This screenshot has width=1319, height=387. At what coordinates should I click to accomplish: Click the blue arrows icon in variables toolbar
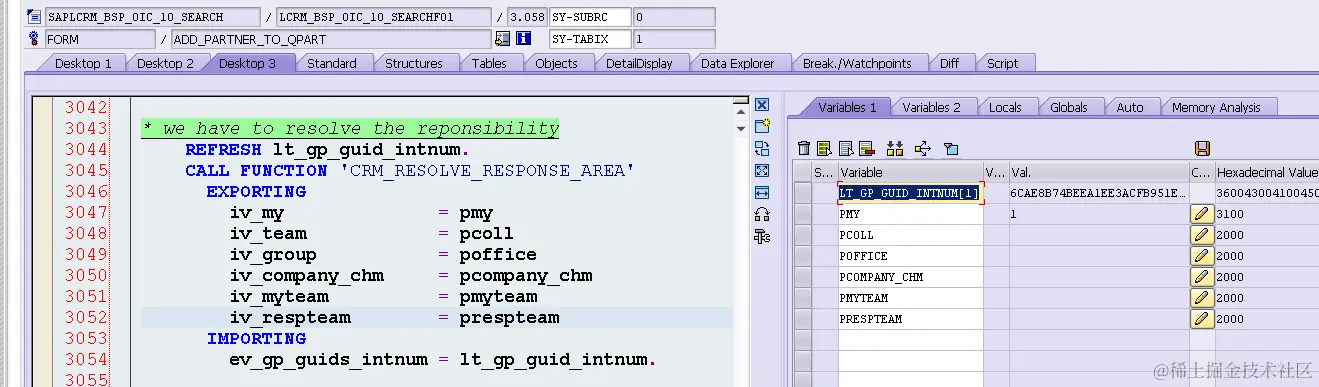click(x=923, y=149)
